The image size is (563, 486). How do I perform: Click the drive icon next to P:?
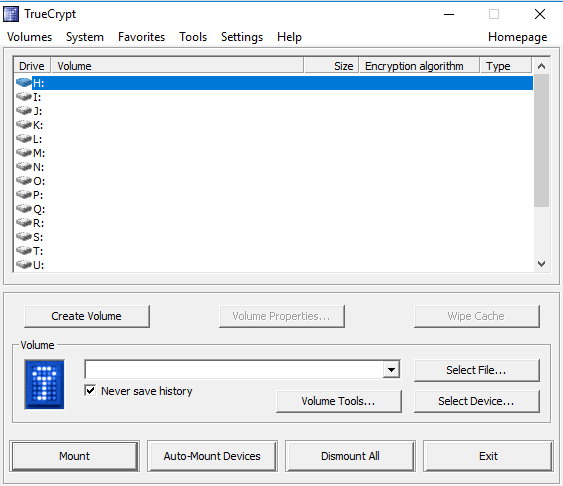(x=24, y=195)
